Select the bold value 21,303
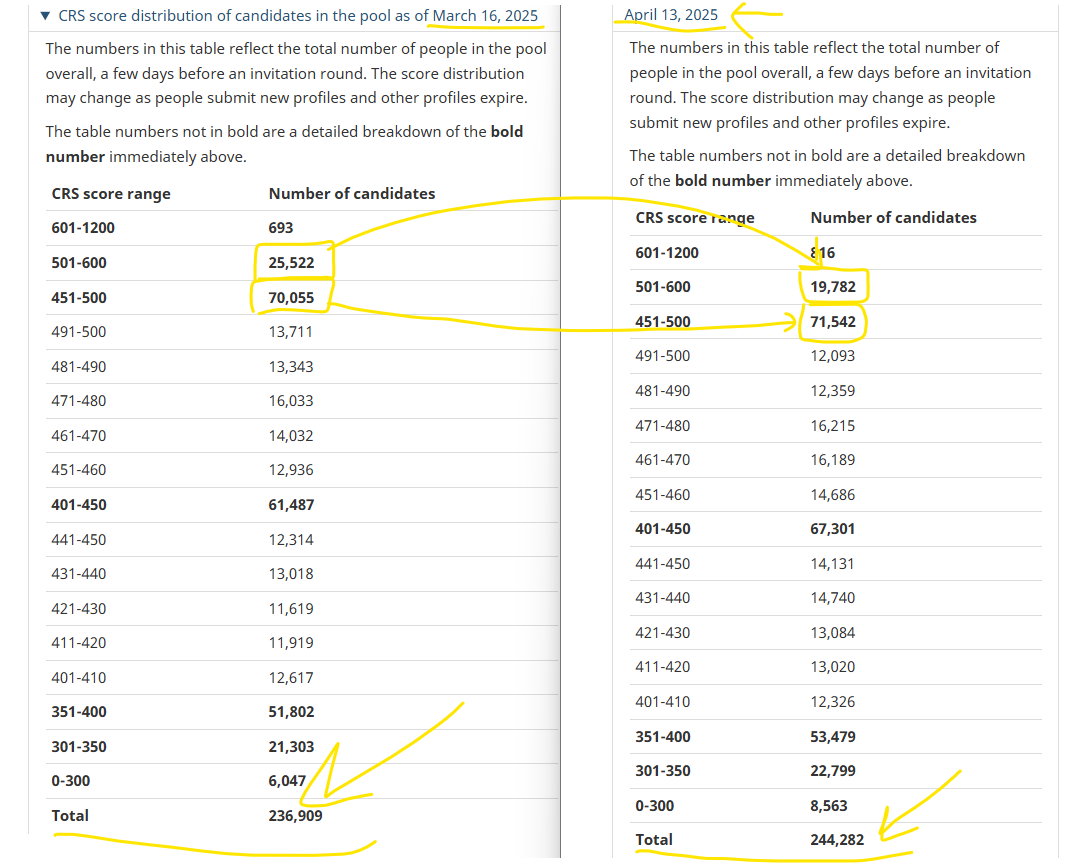The height and width of the screenshot is (863, 1066). 291,747
